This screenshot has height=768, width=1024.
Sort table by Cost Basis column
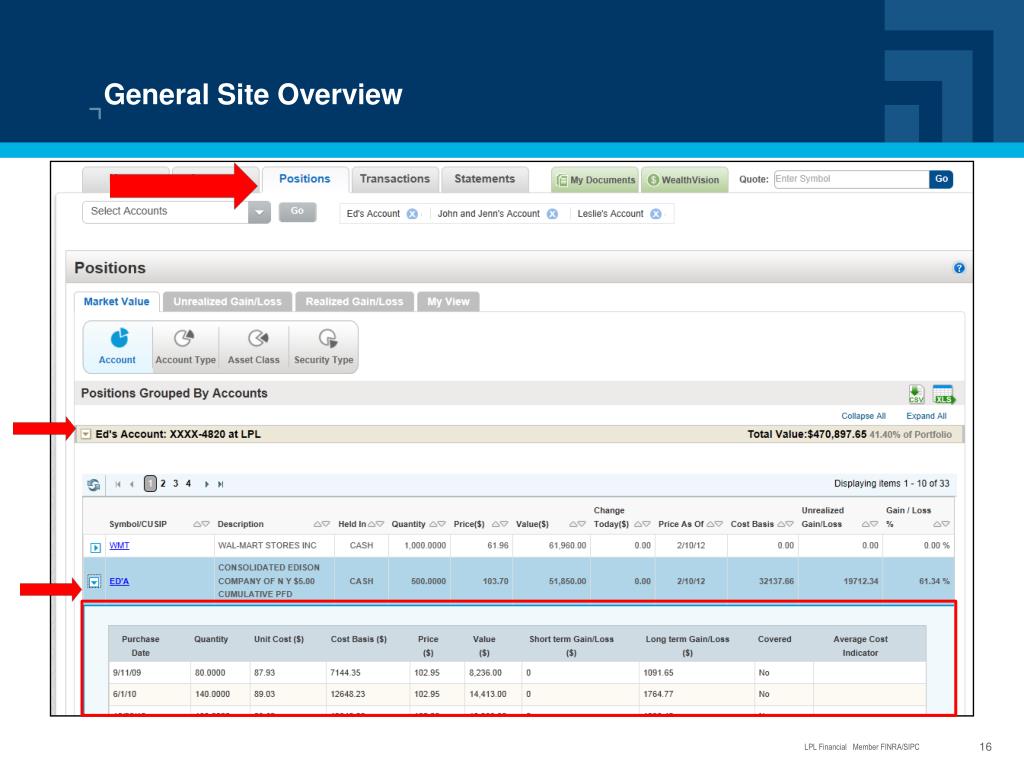785,524
